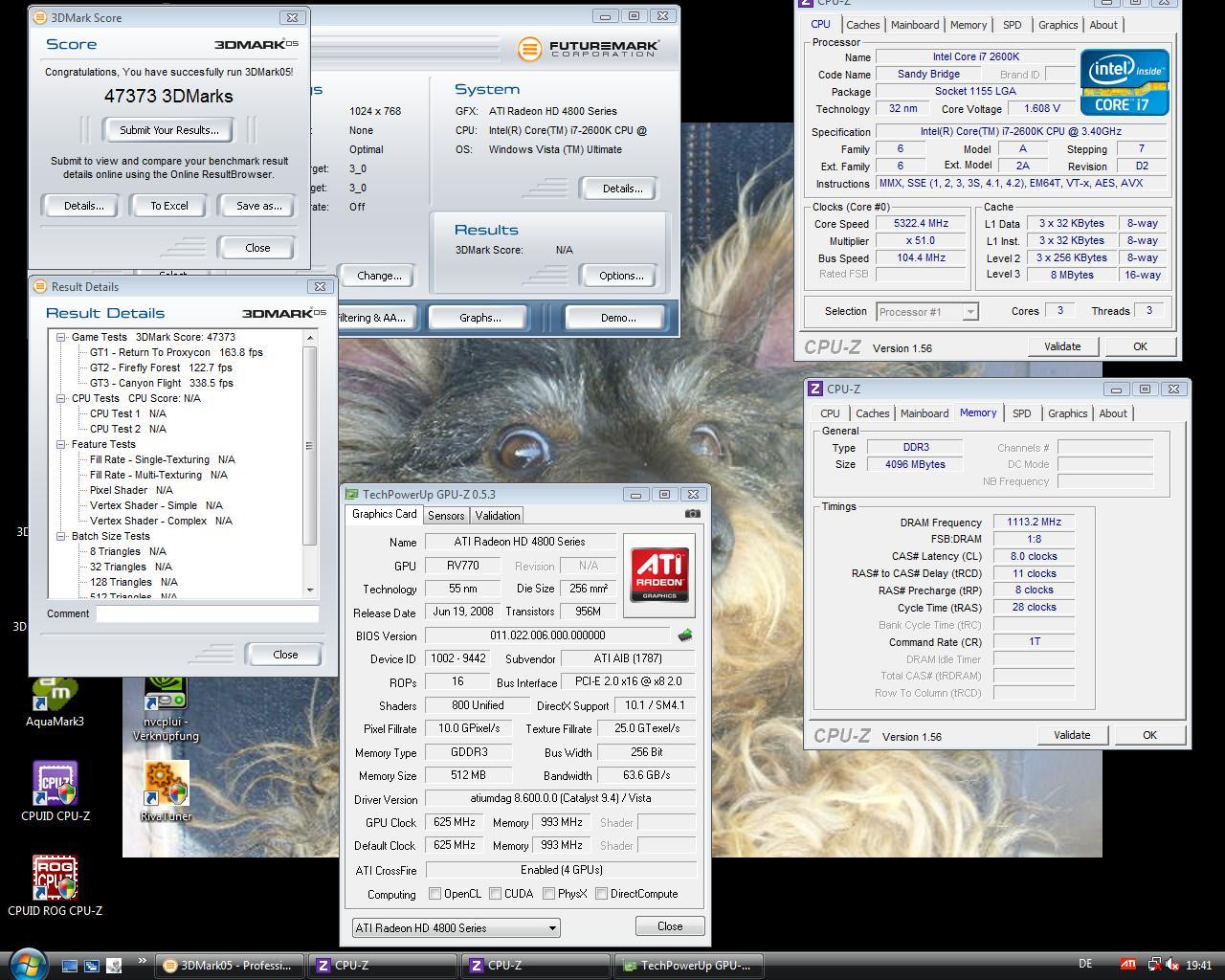Enable the PhysX checkbox
The height and width of the screenshot is (980, 1225).
(x=548, y=894)
